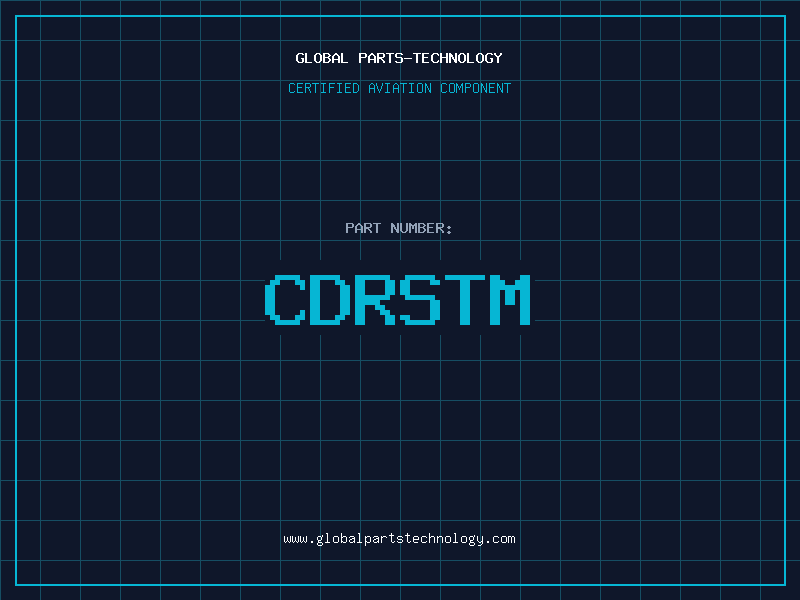800x600 pixels.
Task: Open the www.globalpartstechnology.com link
Action: pos(399,539)
